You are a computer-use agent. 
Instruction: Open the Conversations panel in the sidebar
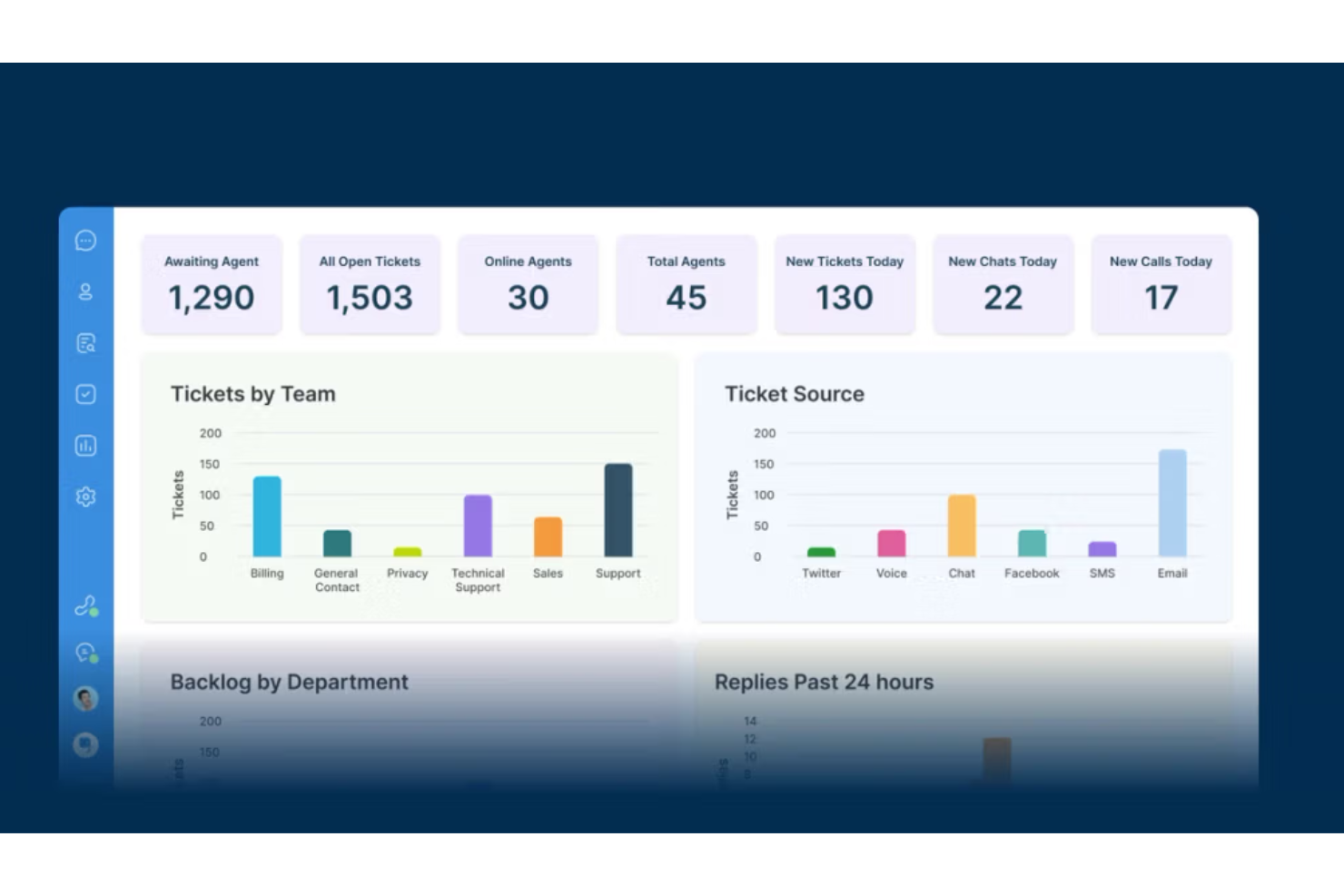point(85,240)
